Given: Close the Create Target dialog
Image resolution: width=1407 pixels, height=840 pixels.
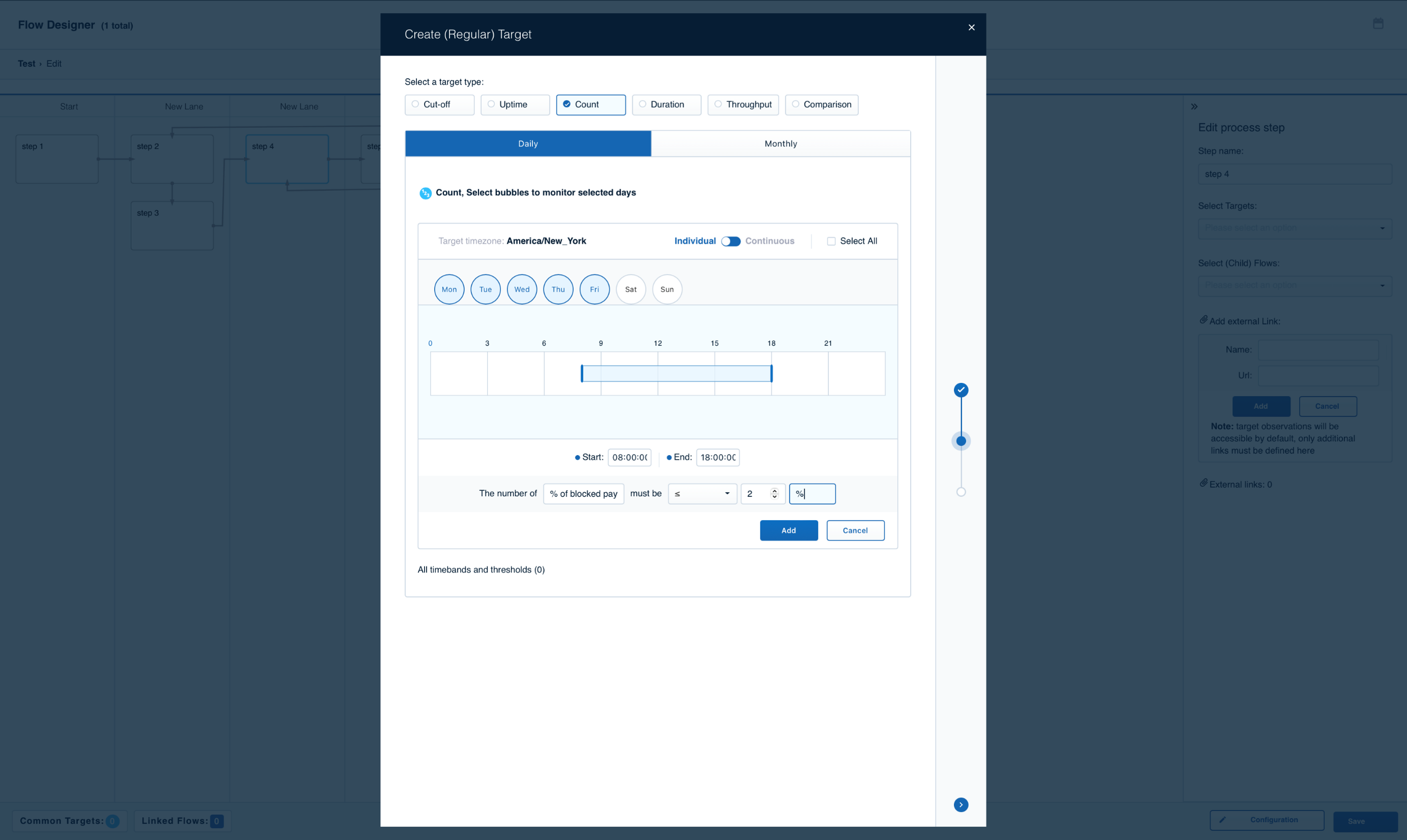Looking at the screenshot, I should pyautogui.click(x=971, y=27).
